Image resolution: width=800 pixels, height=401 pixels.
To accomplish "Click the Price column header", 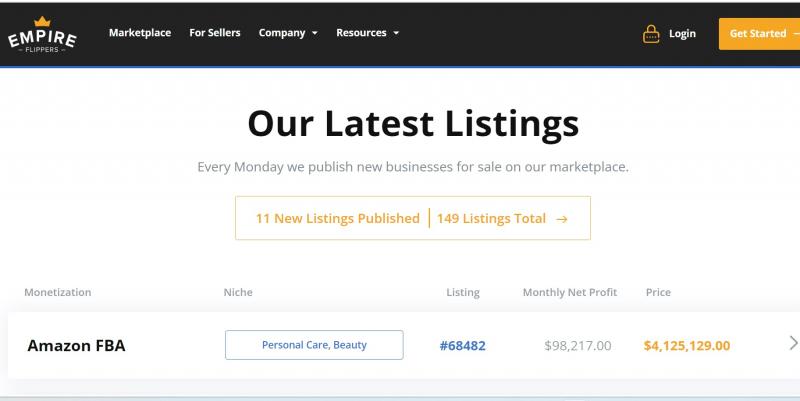I will 658,292.
